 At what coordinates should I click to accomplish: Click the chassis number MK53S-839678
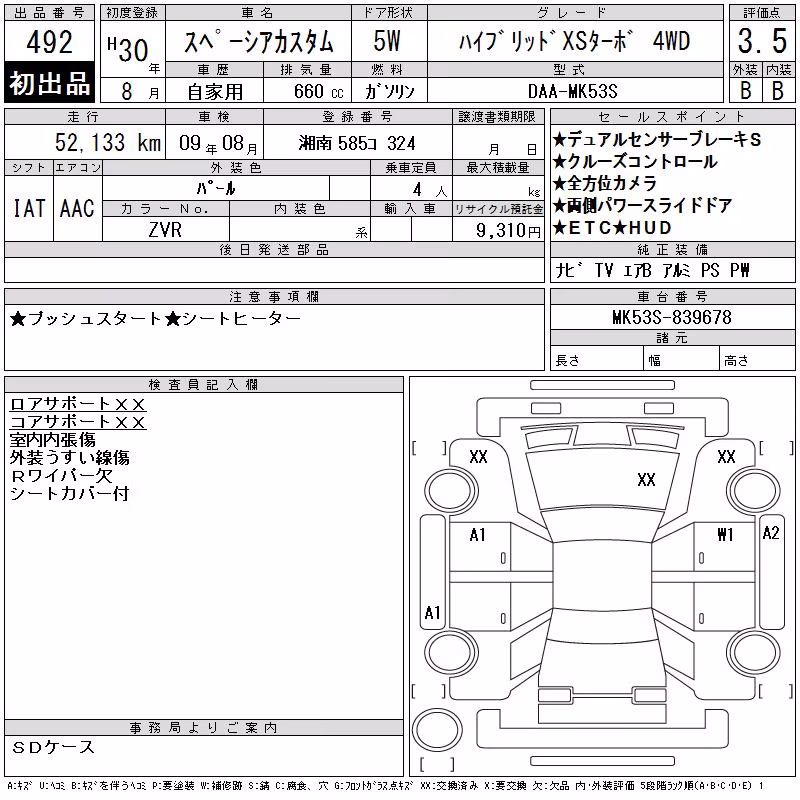[x=672, y=317]
